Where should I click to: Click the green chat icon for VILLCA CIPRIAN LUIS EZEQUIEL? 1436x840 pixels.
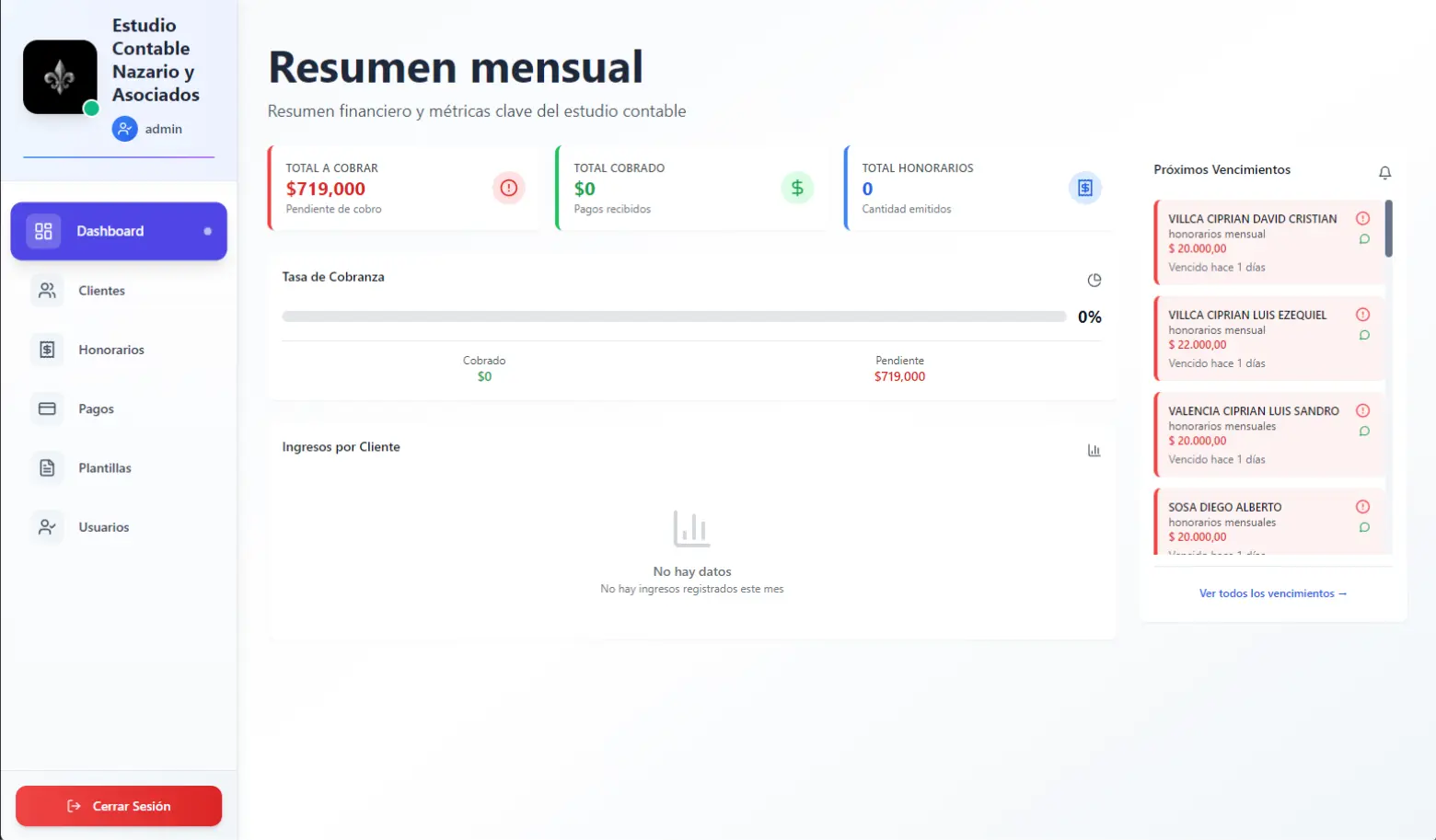click(1364, 335)
